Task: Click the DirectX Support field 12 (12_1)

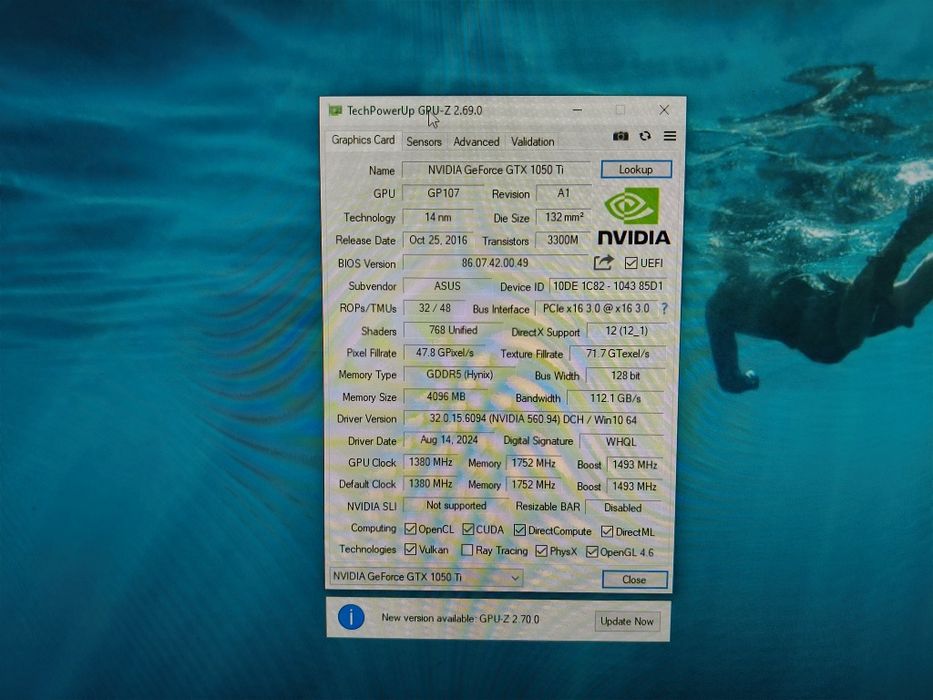Action: [x=627, y=331]
